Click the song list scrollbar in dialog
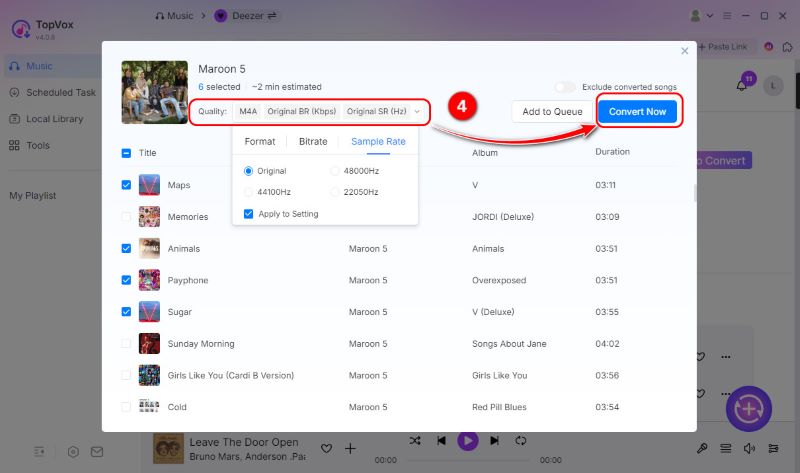This screenshot has width=800, height=473. click(694, 193)
